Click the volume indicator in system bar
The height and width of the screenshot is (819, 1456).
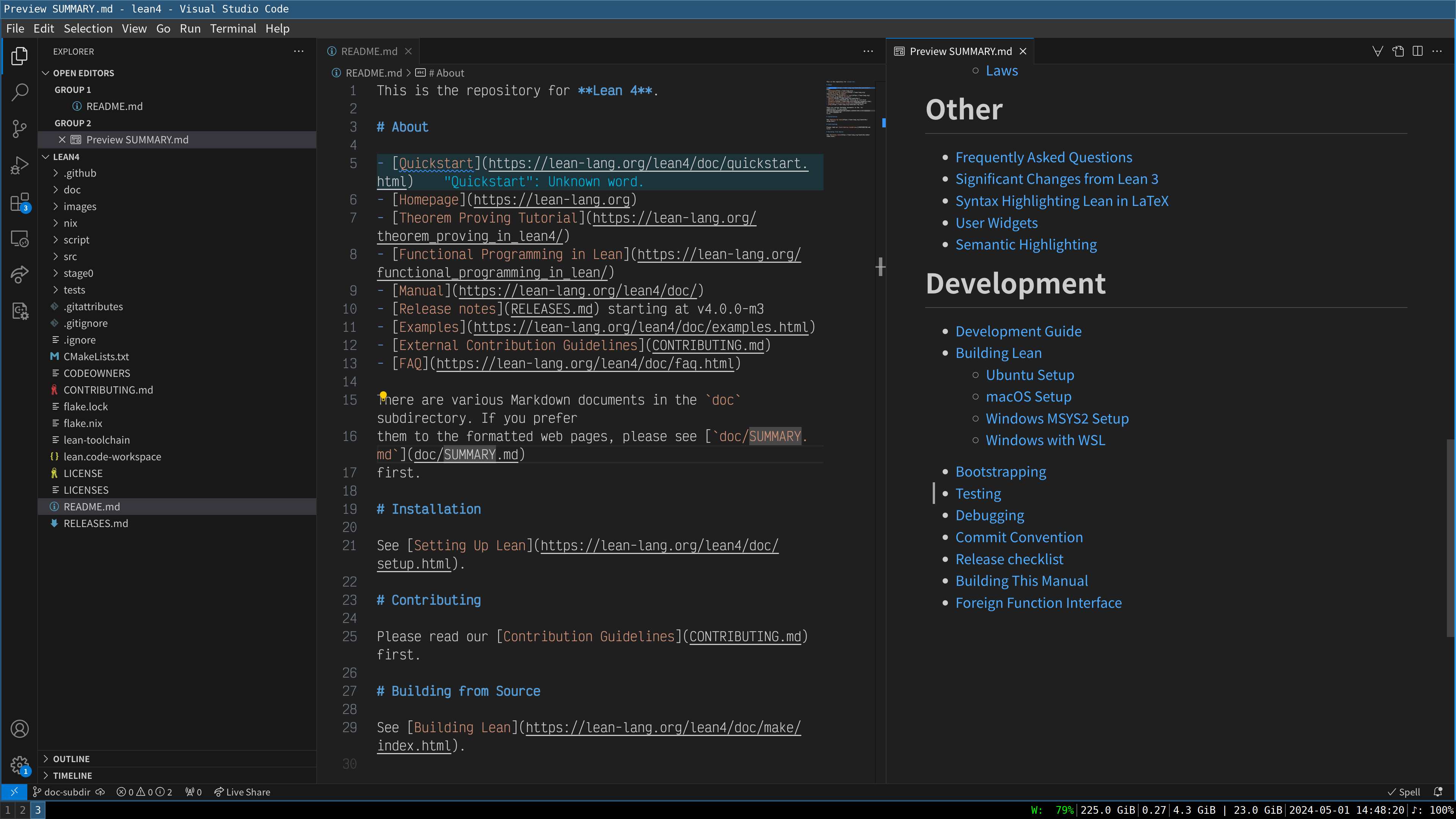click(x=1433, y=810)
